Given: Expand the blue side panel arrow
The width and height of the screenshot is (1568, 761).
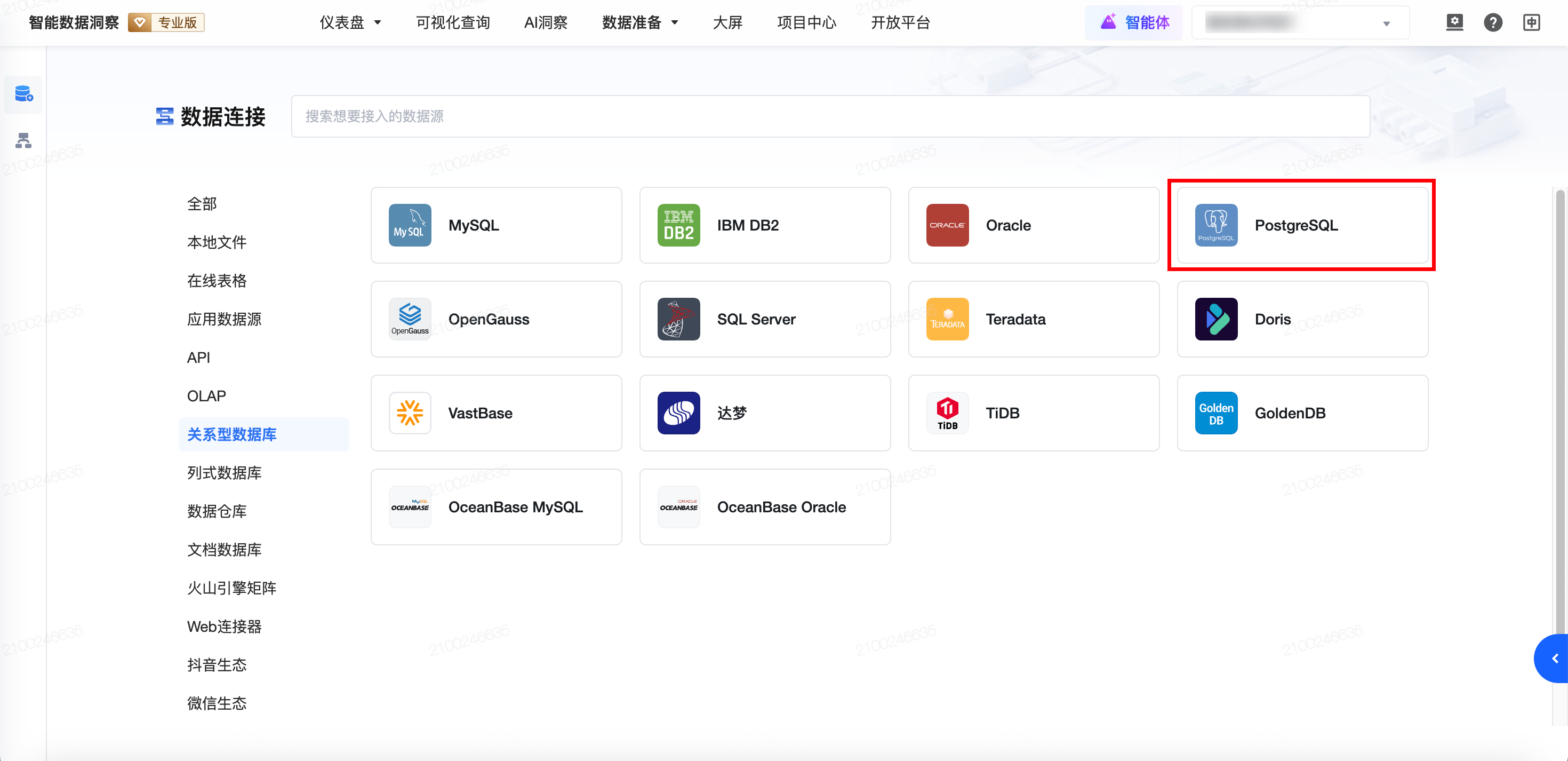Looking at the screenshot, I should pos(1554,658).
